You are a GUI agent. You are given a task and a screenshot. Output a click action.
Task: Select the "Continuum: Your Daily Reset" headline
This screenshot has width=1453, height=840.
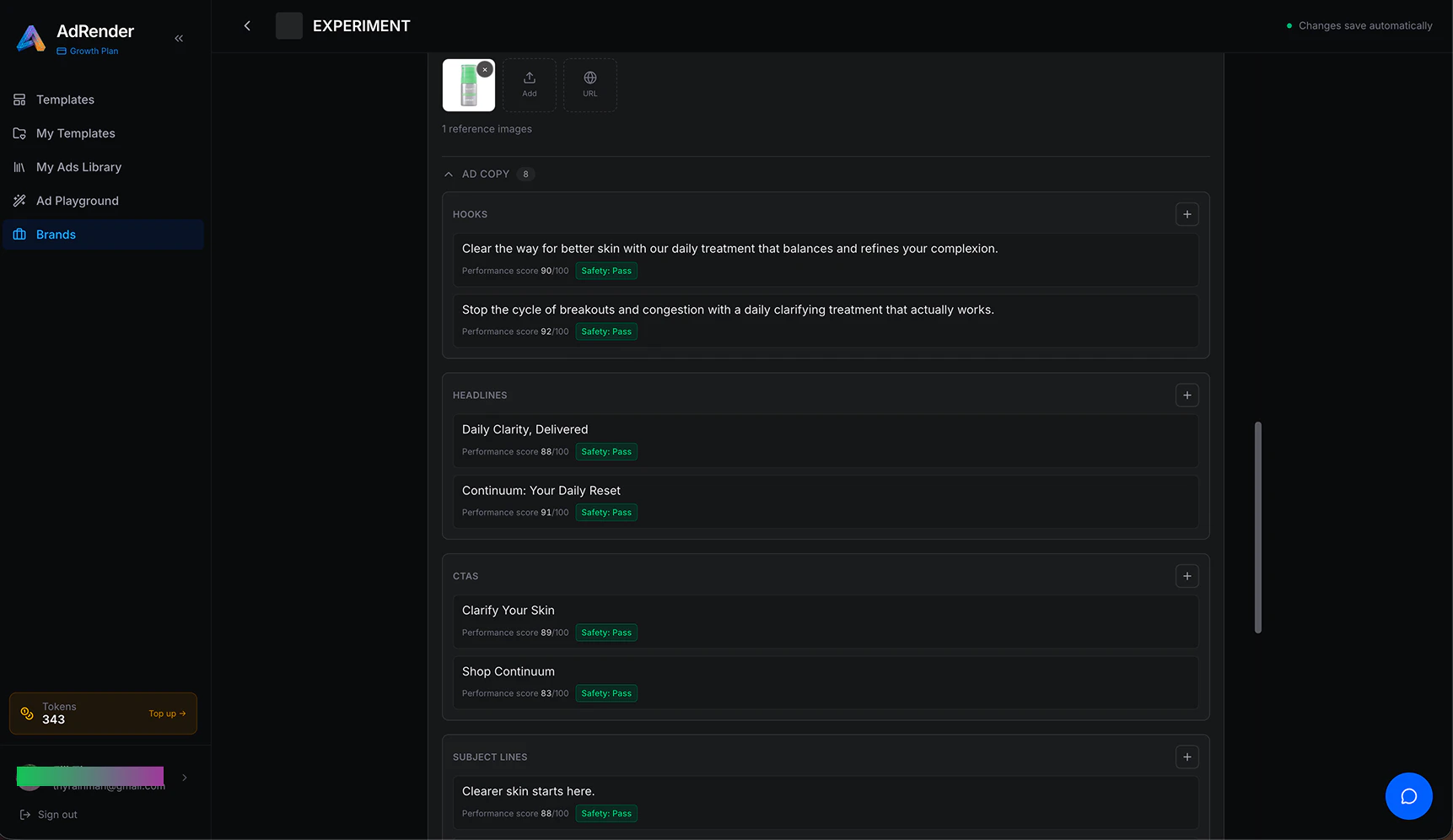825,502
